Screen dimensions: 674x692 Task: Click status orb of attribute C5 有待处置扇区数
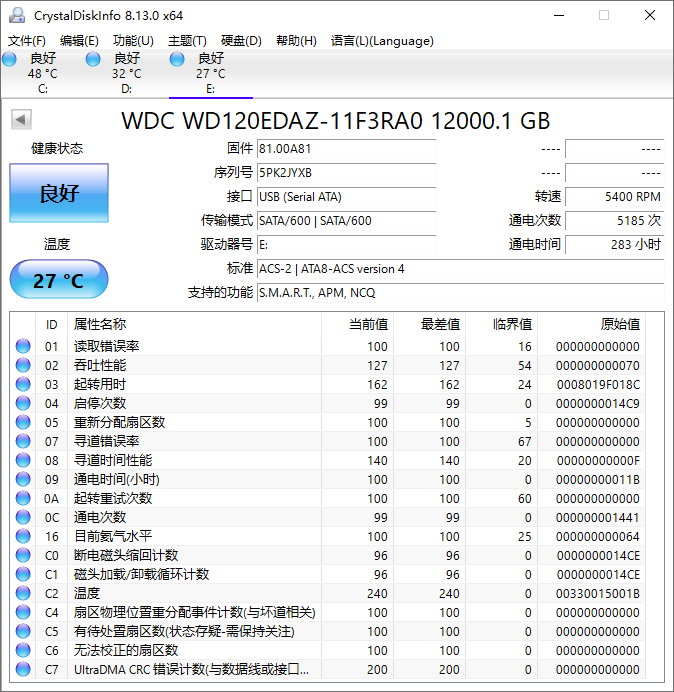click(x=23, y=631)
